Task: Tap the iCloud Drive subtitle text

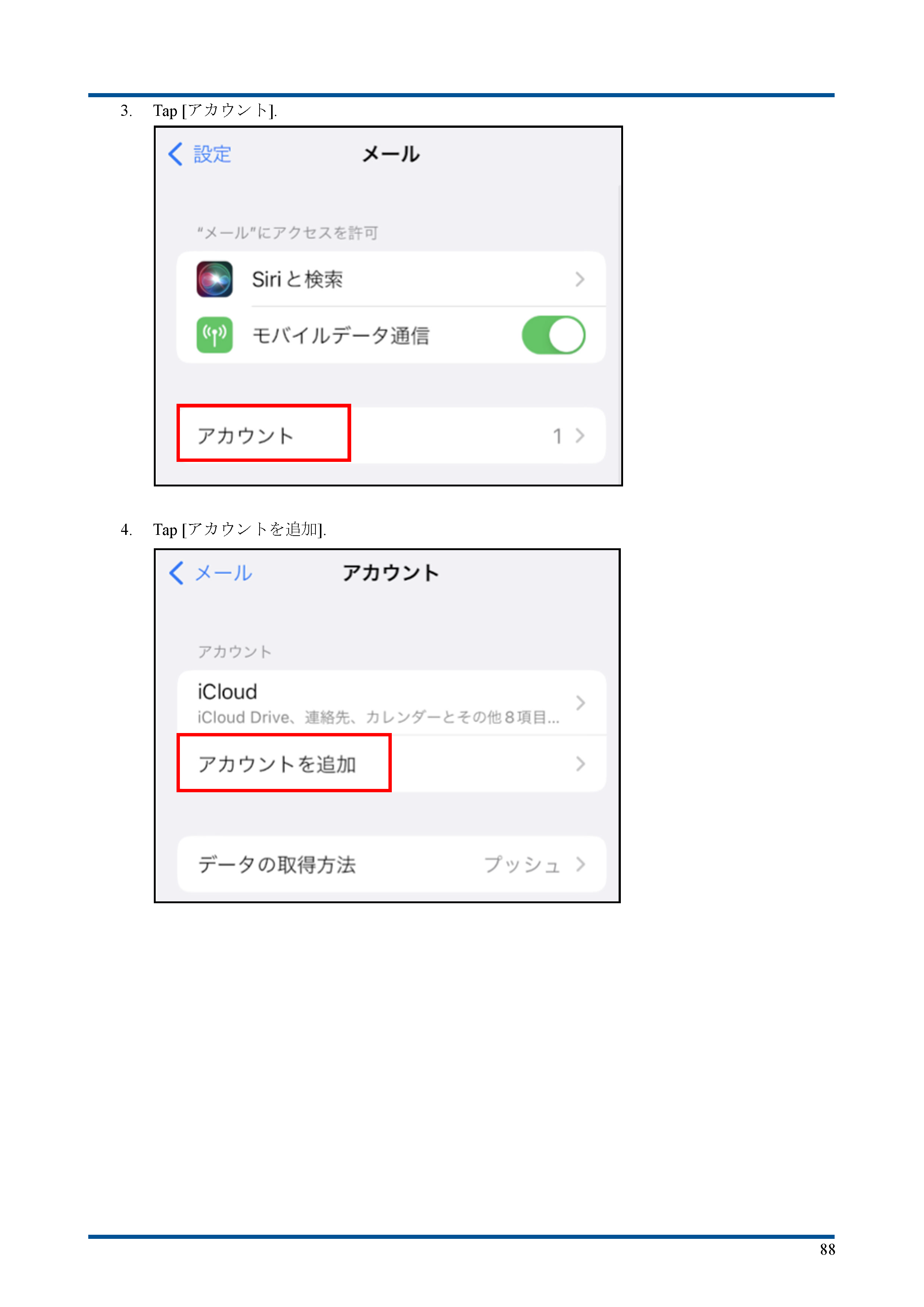Action: [x=378, y=717]
